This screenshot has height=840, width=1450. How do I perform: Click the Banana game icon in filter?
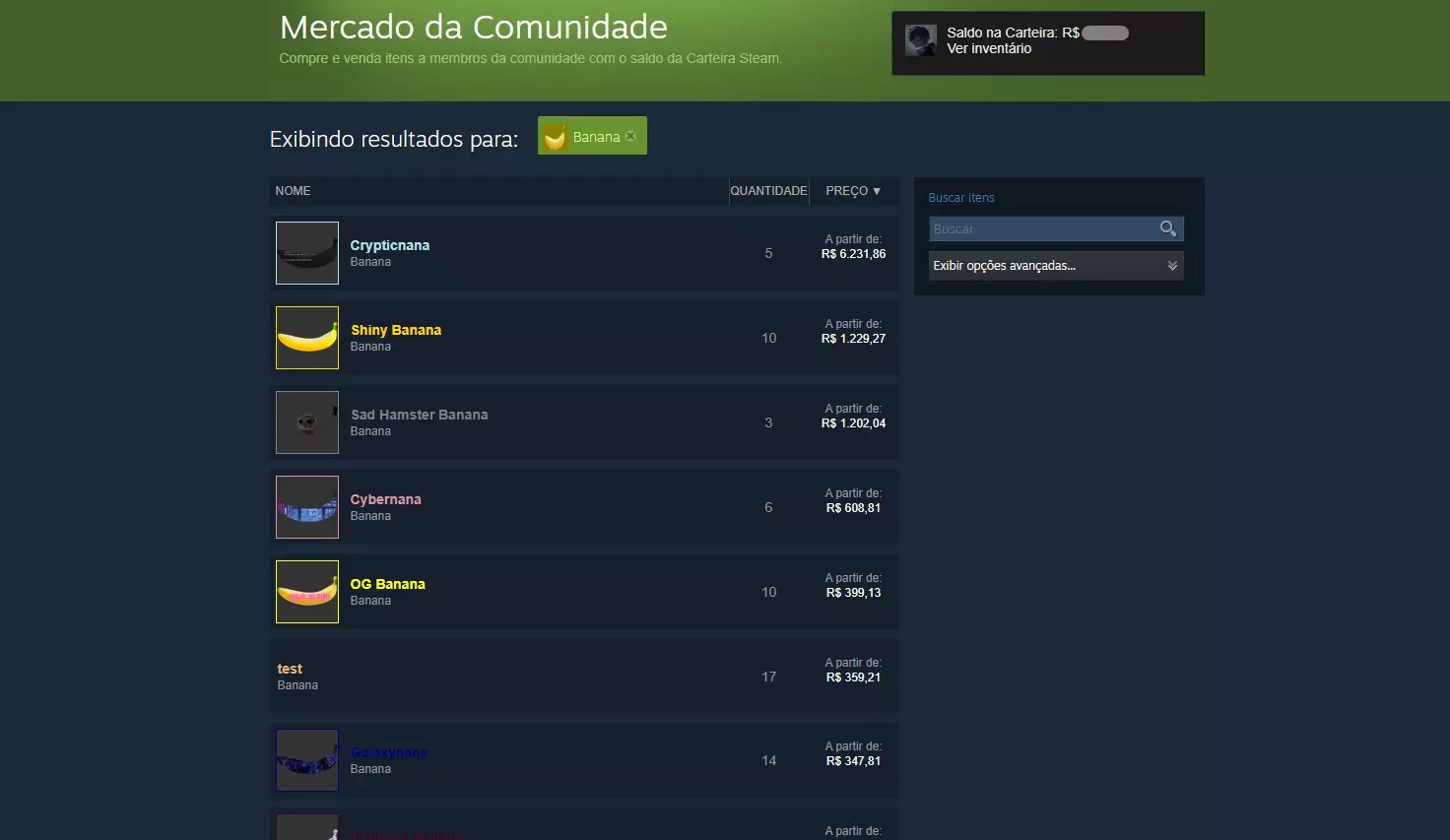[556, 137]
